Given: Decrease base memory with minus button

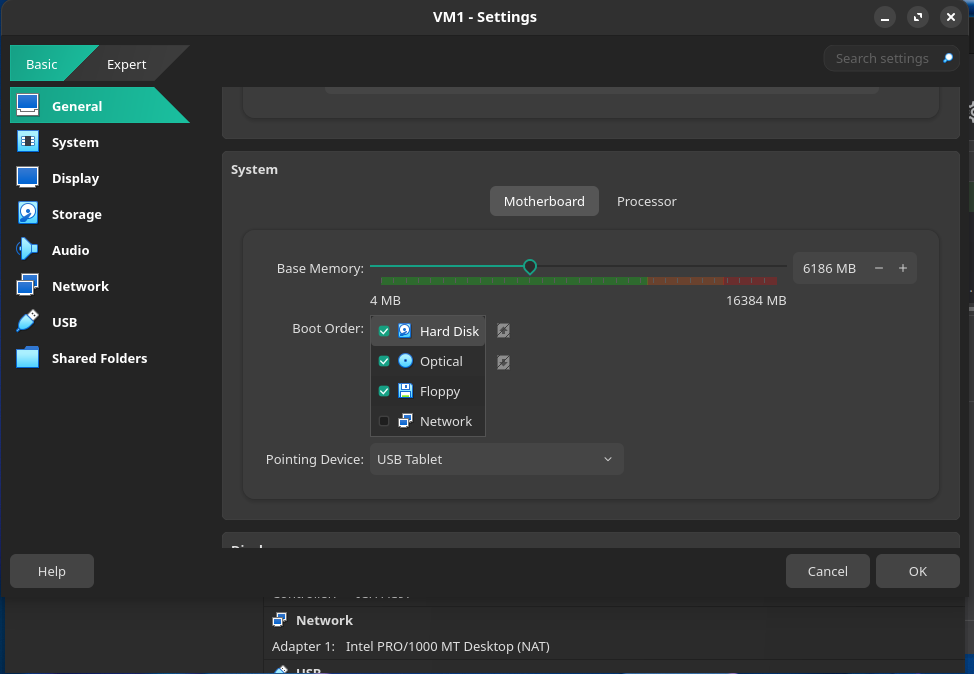Looking at the screenshot, I should (x=878, y=268).
